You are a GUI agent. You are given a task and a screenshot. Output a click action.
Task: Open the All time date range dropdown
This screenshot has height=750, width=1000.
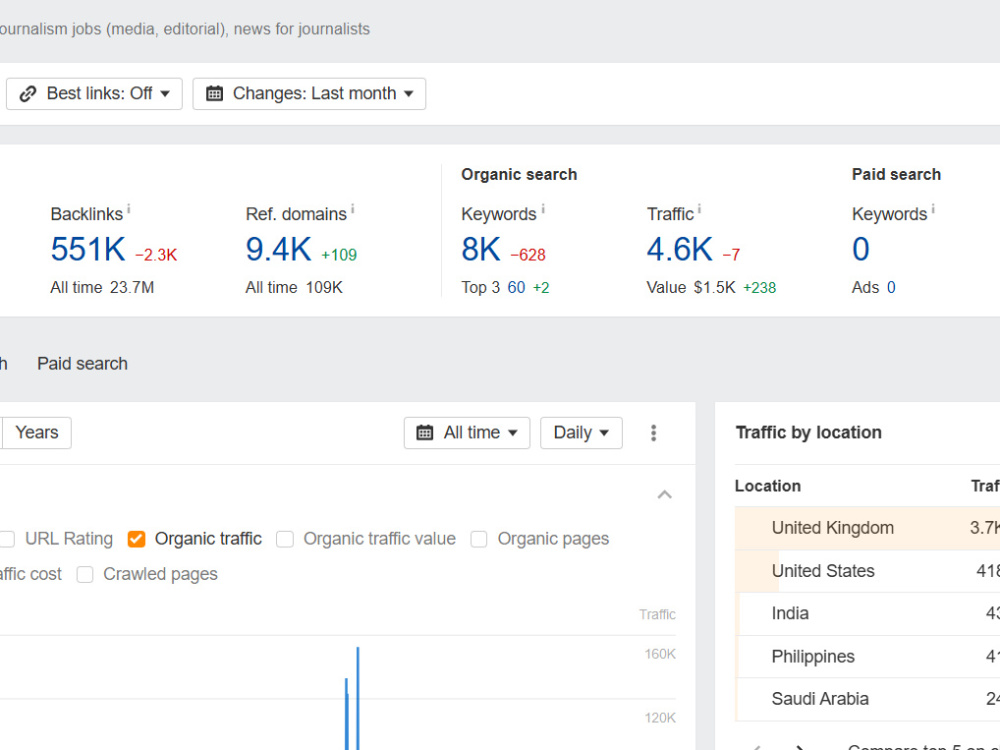pos(467,433)
